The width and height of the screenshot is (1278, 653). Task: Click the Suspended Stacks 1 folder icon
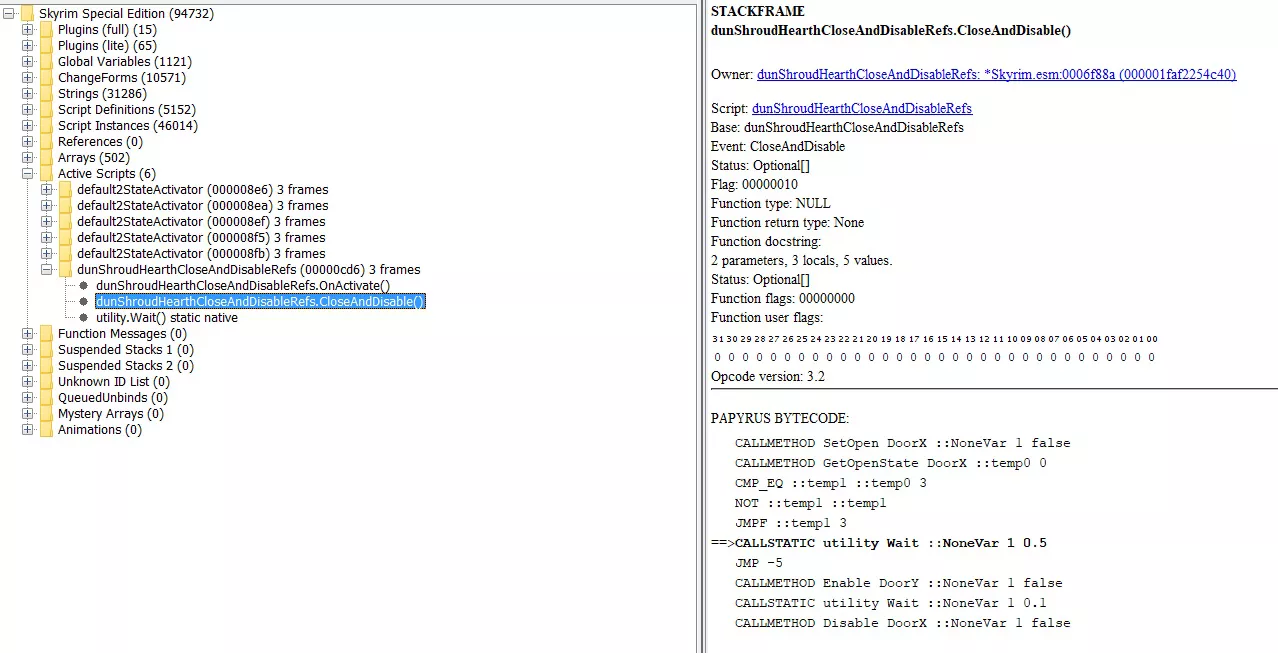46,350
